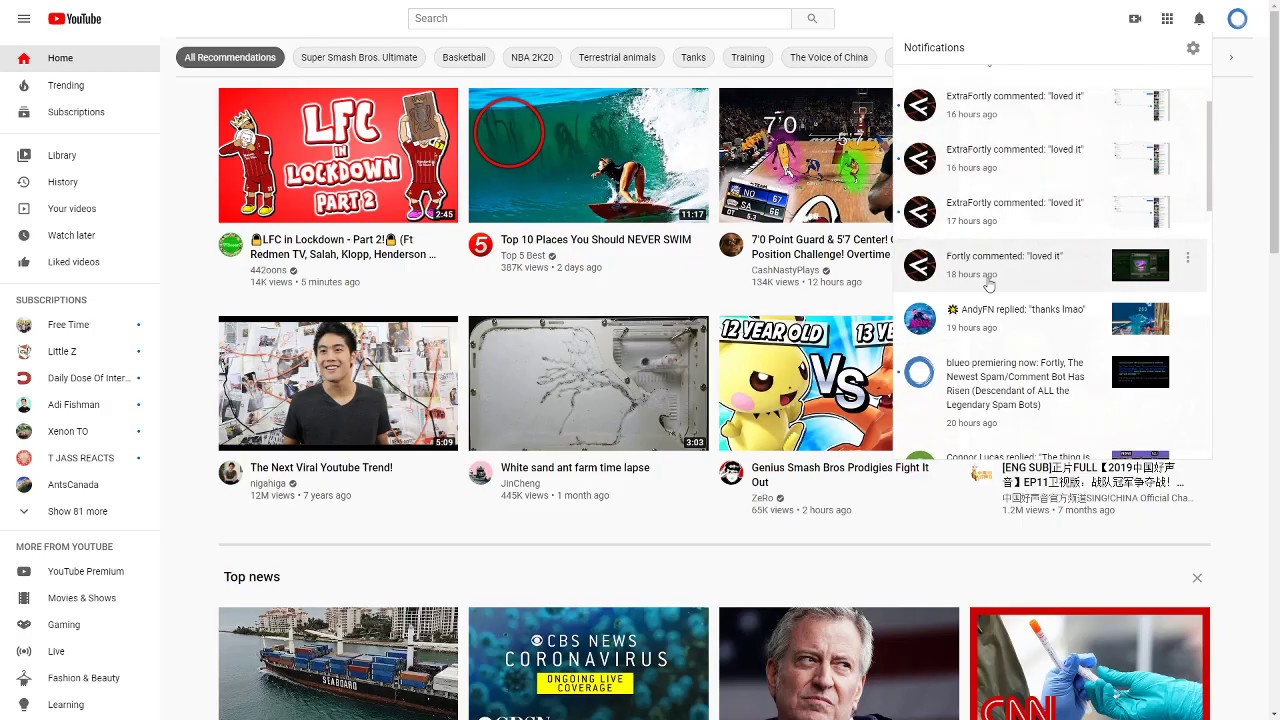Open Free Time subscription channel
Screen dimensions: 1280x720
(80, 325)
